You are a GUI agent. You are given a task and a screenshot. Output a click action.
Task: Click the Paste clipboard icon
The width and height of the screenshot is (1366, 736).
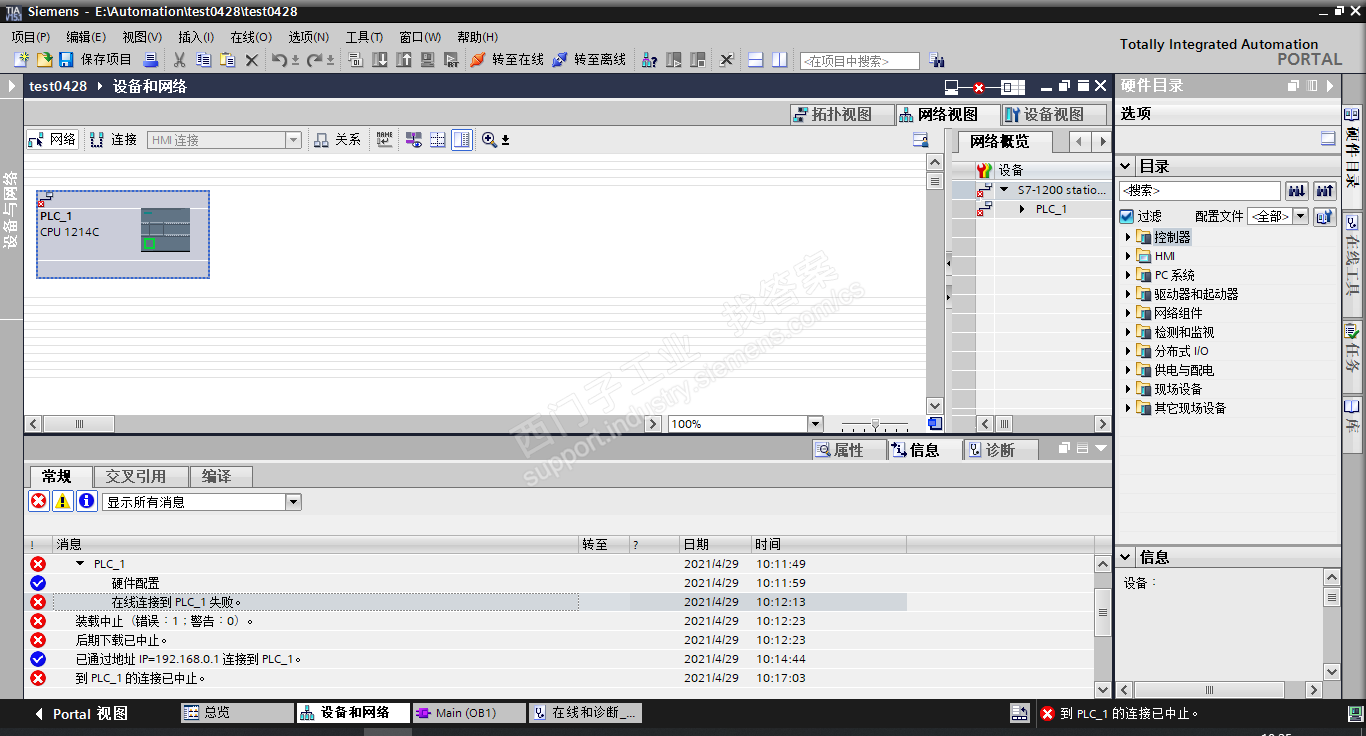coord(227,60)
